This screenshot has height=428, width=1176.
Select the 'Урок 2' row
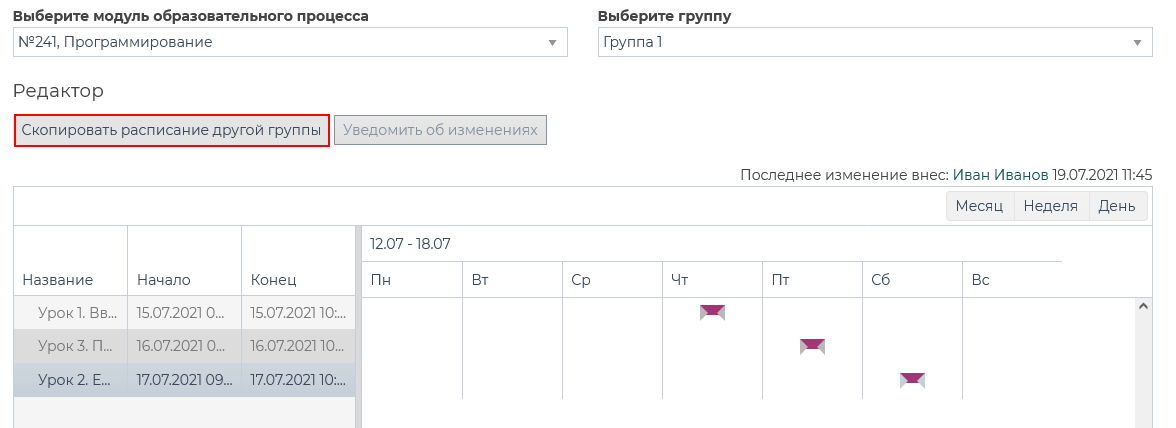77,380
